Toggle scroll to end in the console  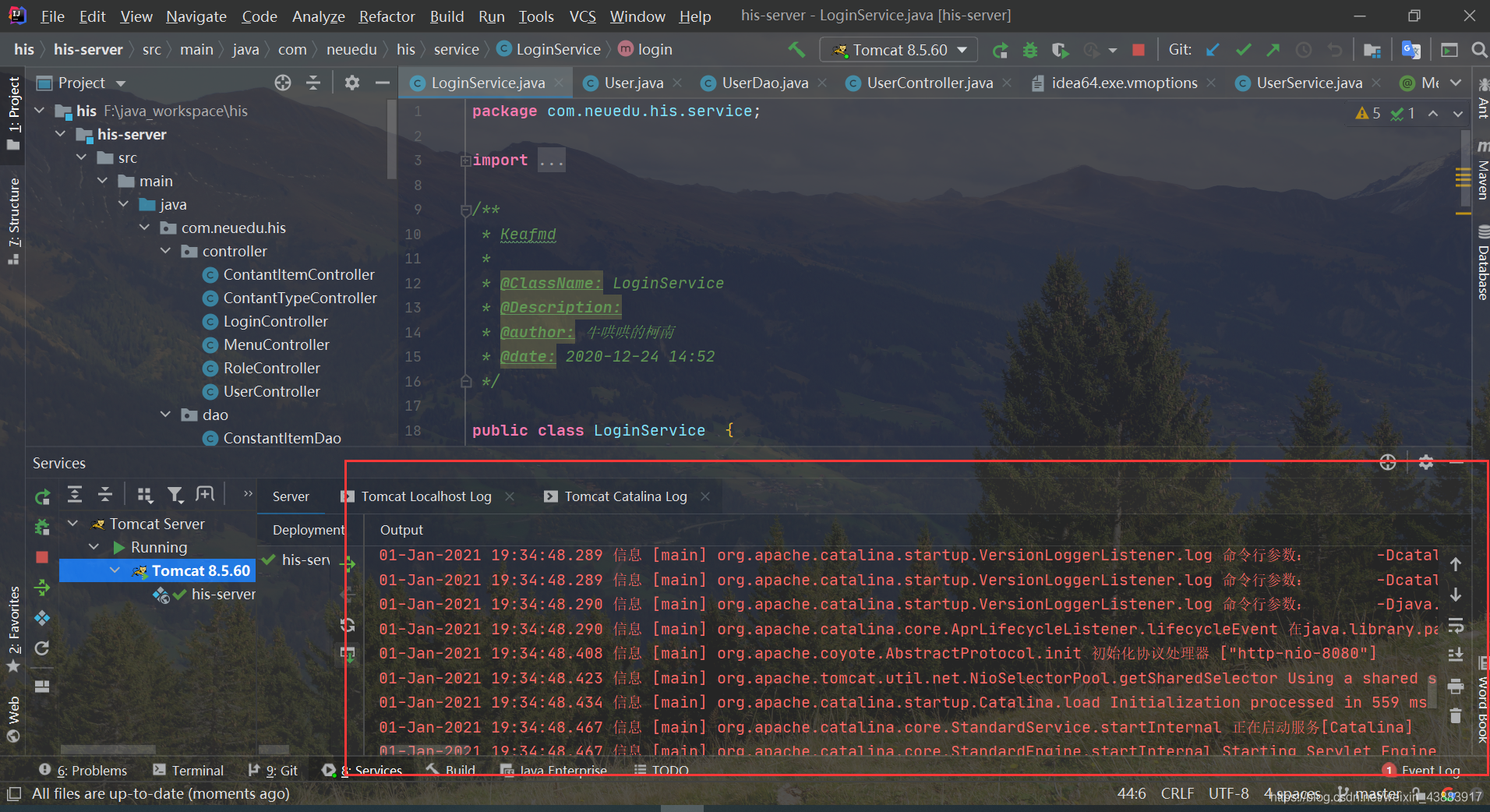1455,655
